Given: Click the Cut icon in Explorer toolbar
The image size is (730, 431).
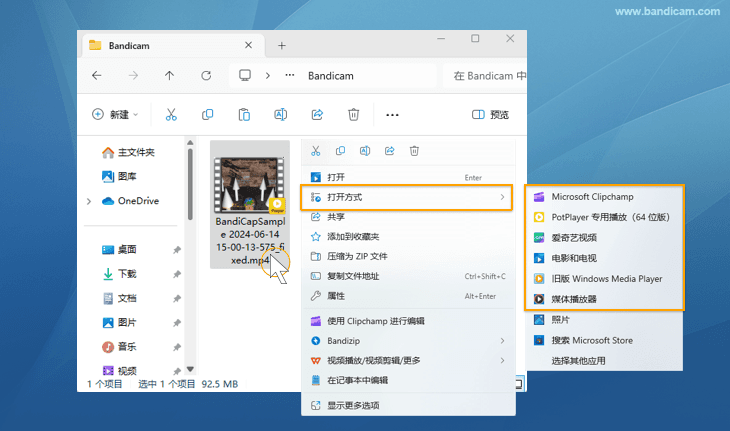Looking at the screenshot, I should coord(171,114).
